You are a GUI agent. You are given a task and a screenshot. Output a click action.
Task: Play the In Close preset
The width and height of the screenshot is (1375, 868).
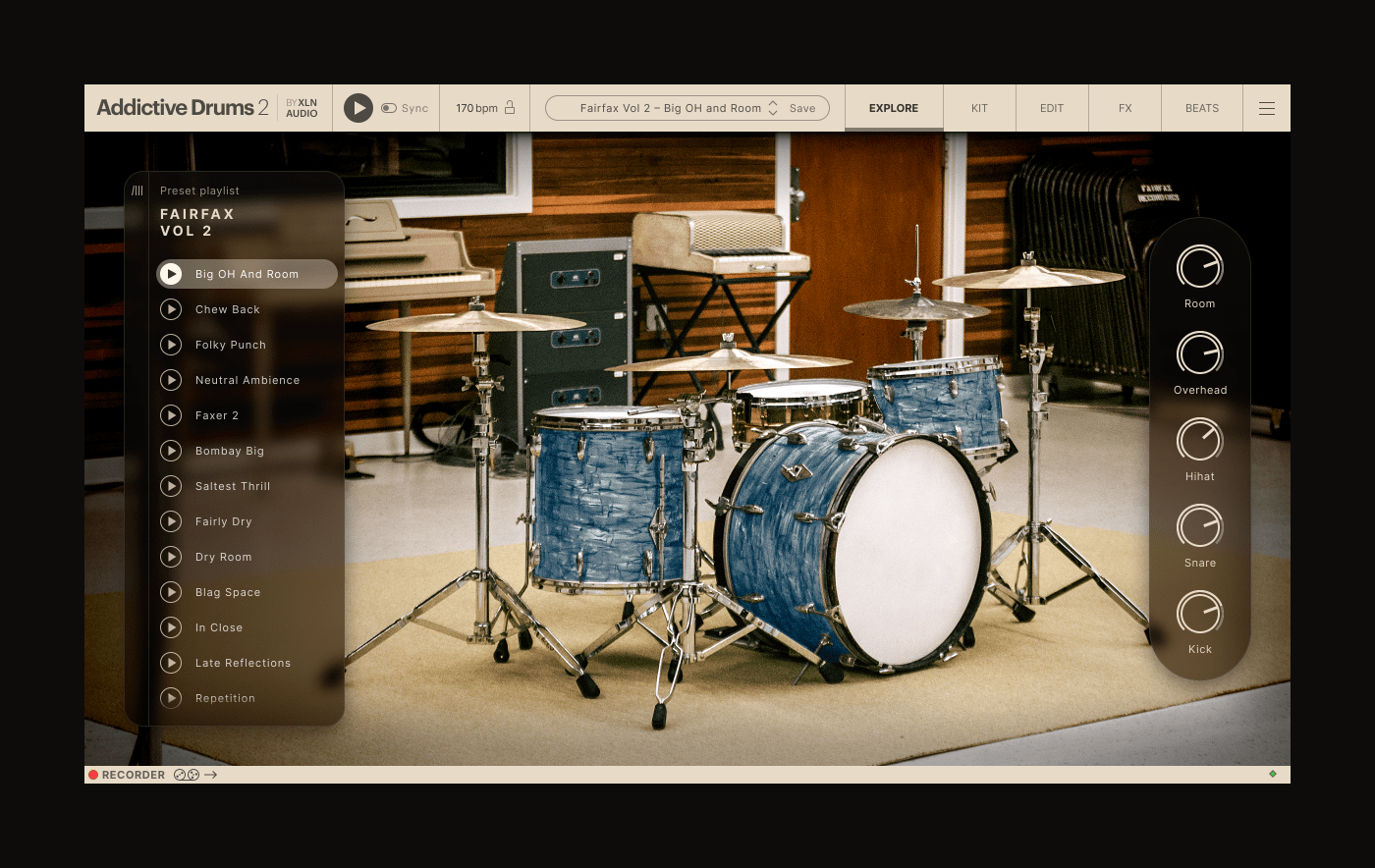pyautogui.click(x=171, y=627)
